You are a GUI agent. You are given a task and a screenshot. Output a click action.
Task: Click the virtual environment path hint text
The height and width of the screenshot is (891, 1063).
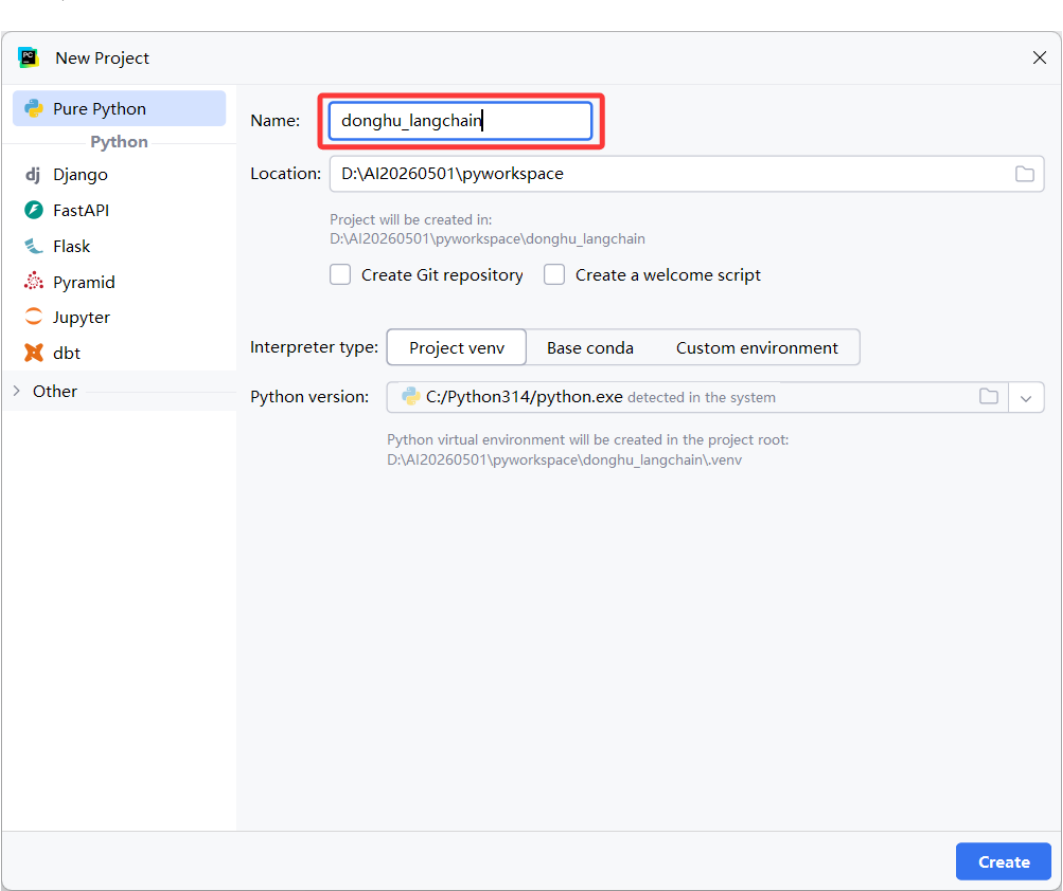coord(564,460)
